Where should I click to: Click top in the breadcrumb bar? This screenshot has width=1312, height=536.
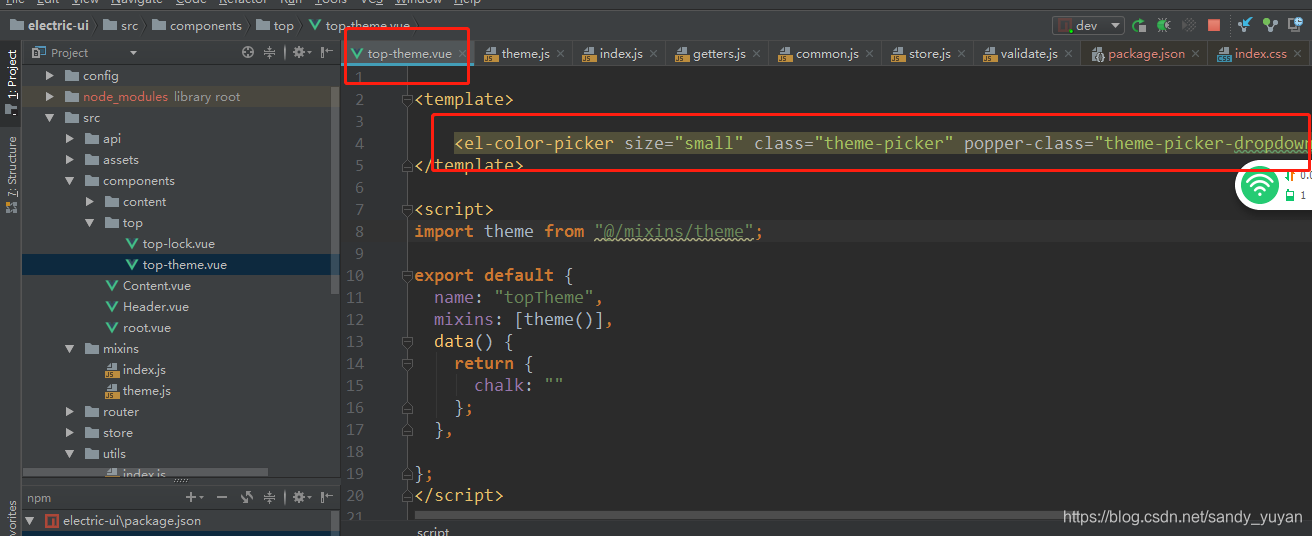click(x=275, y=25)
